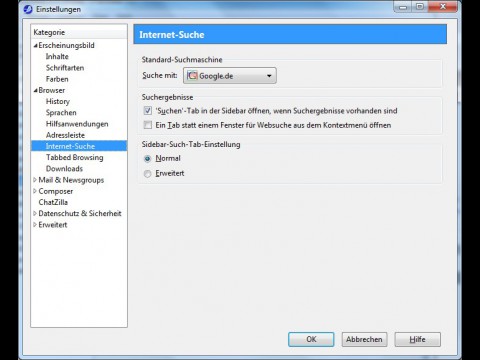Click the Abbrechen button
The height and width of the screenshot is (360, 480).
(364, 339)
